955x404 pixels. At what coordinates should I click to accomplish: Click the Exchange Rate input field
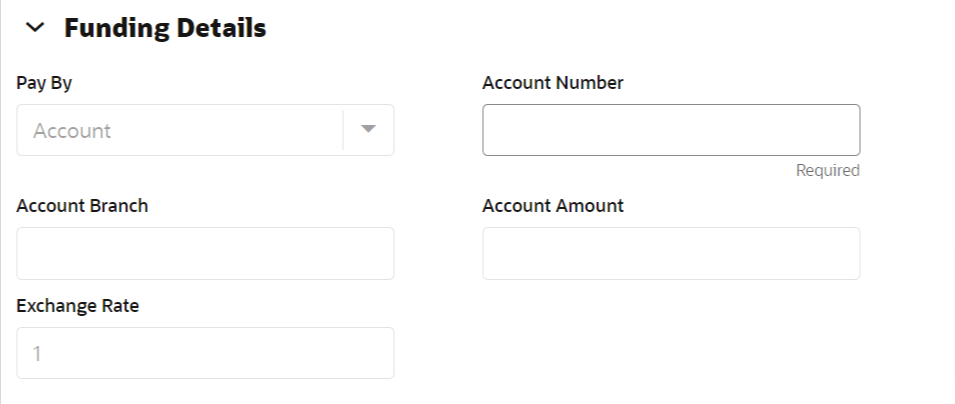(x=205, y=353)
